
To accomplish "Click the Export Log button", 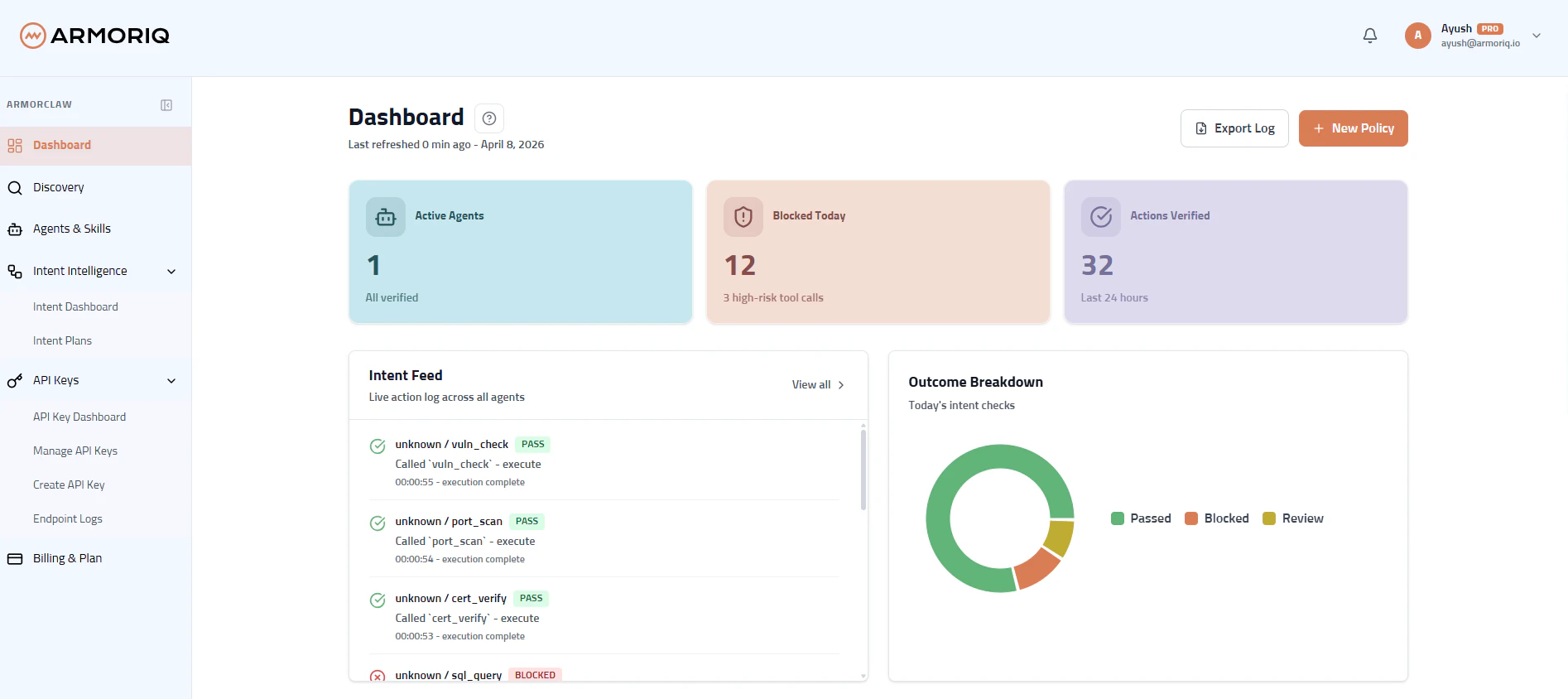I will [1234, 128].
